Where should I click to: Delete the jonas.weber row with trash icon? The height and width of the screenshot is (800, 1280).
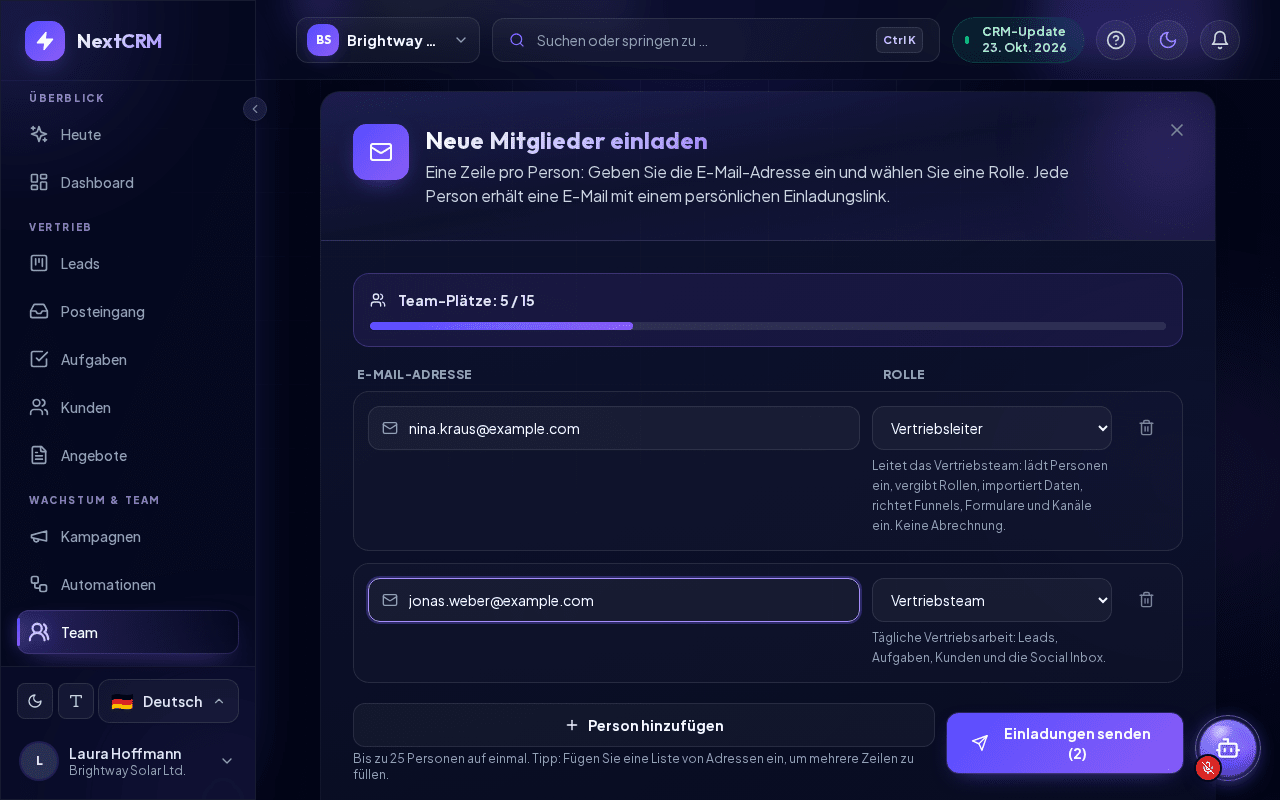click(1147, 600)
